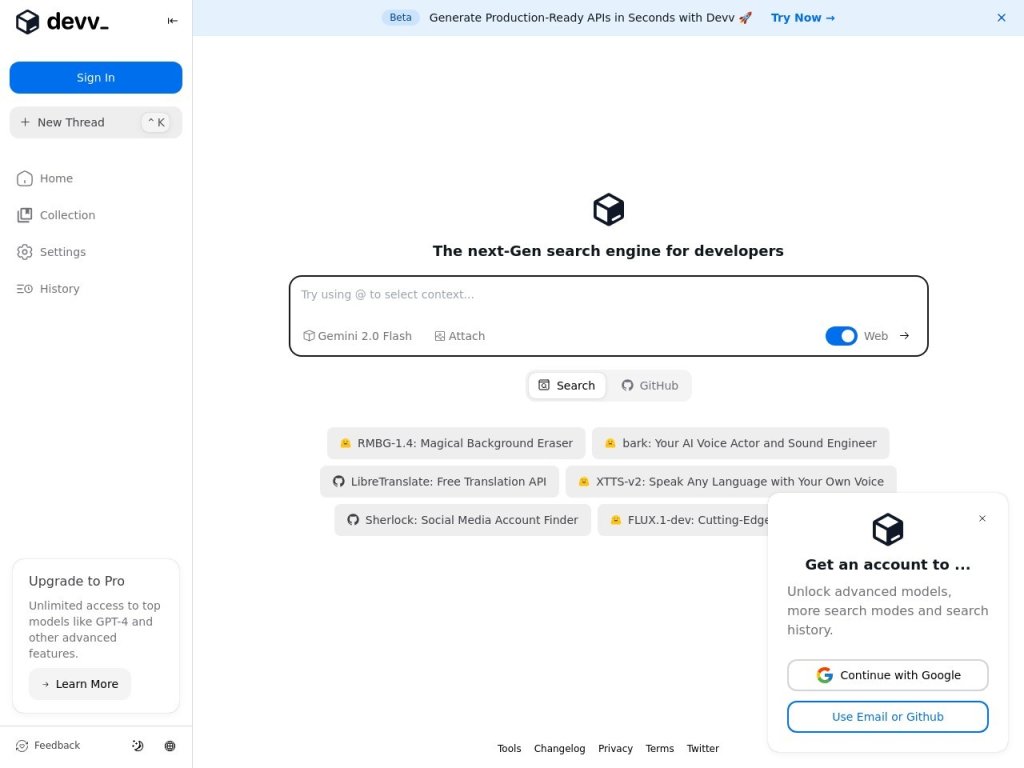Click Search tab magnifier icon

544,385
